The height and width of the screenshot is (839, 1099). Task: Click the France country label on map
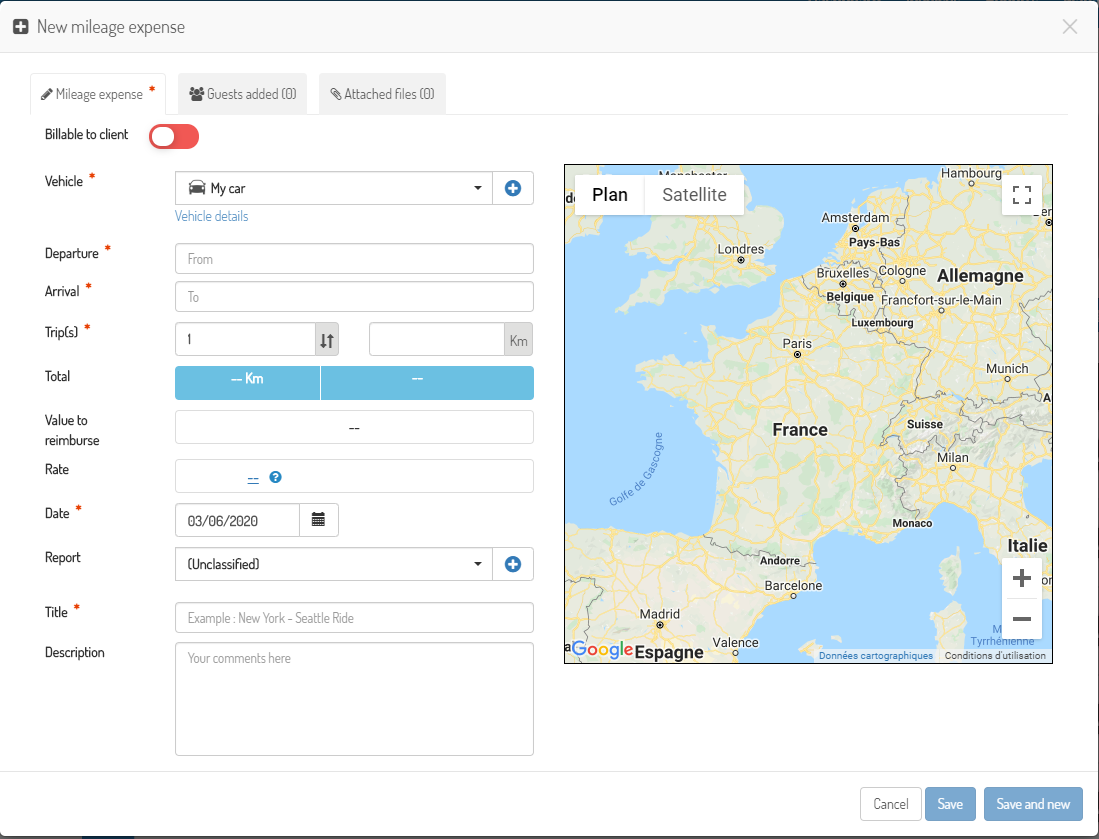[x=800, y=430]
